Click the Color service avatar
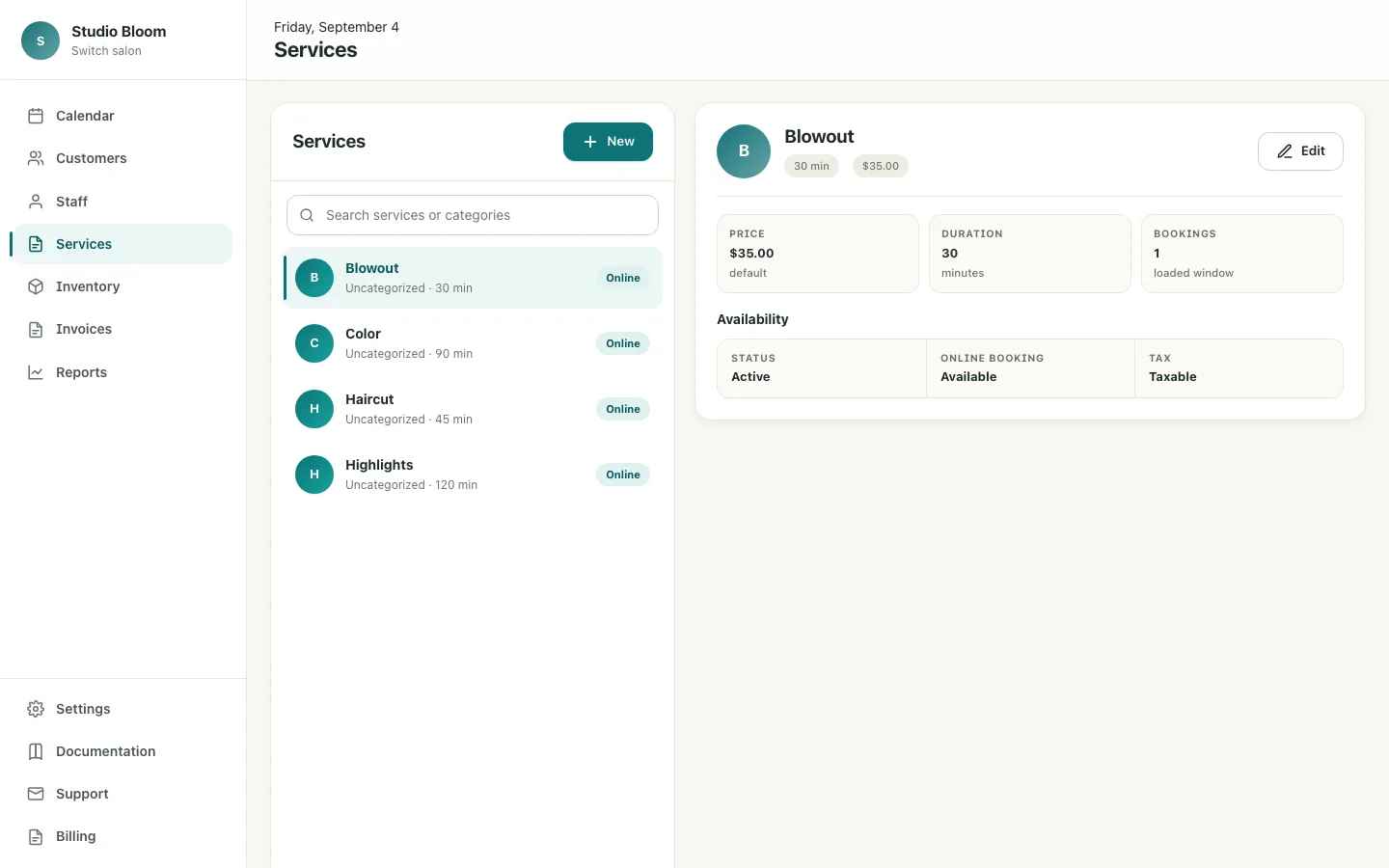 point(314,343)
